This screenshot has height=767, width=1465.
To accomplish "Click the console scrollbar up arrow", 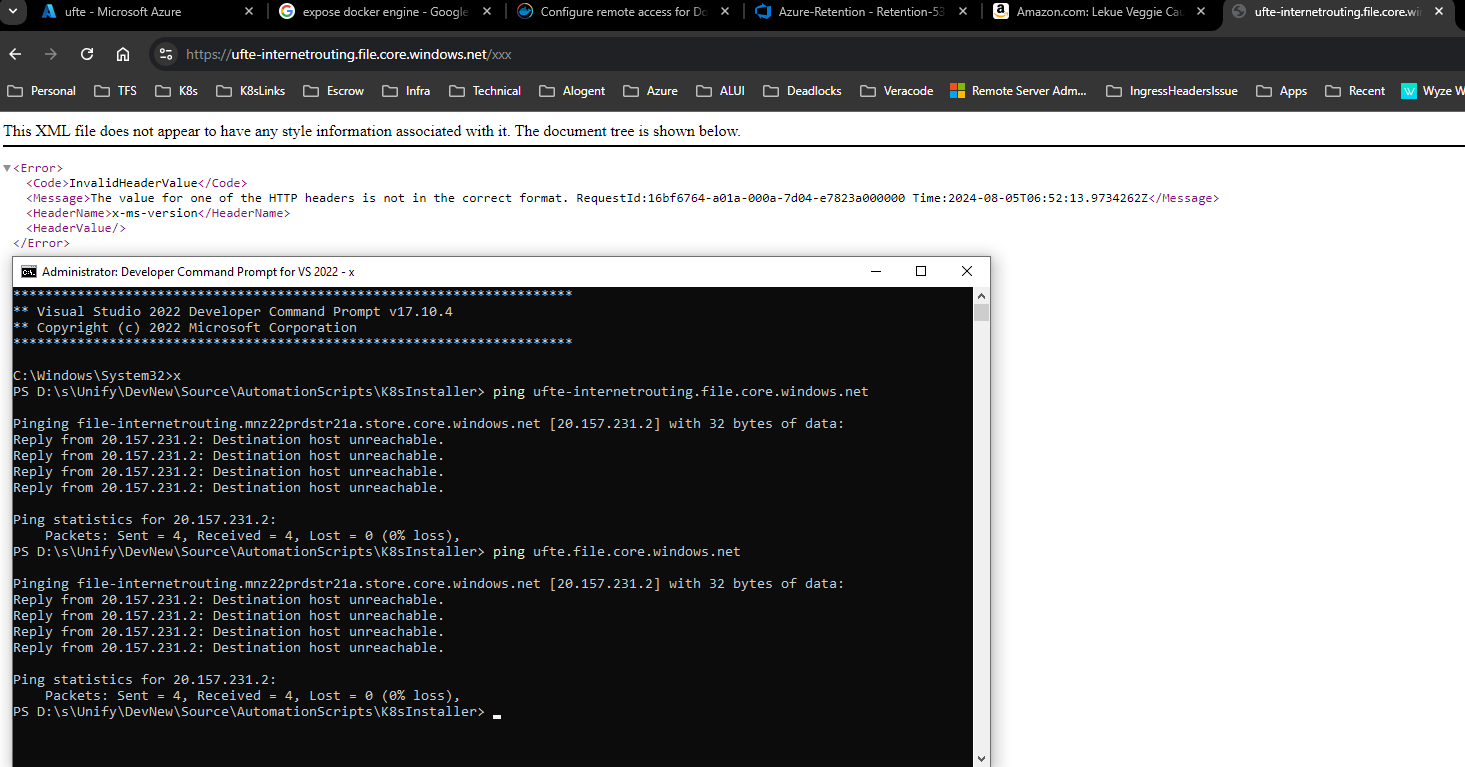I will (x=981, y=296).
